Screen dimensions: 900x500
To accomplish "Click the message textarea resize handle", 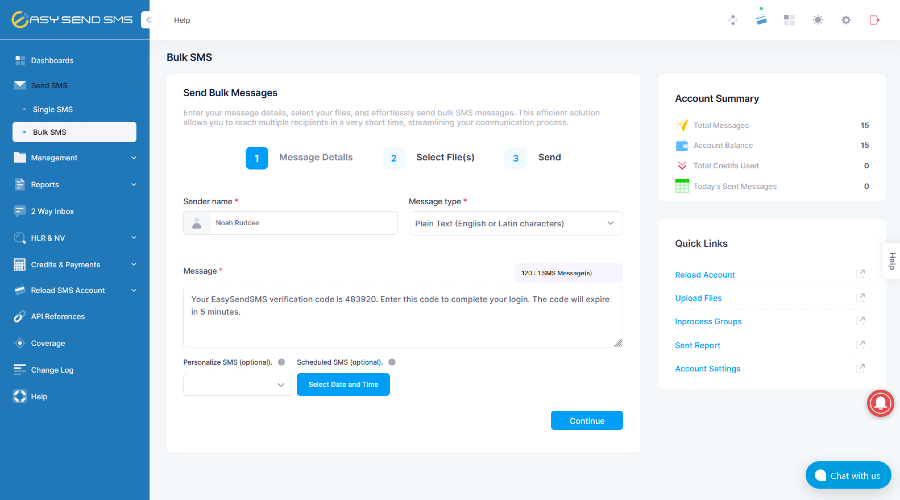I will pos(618,343).
